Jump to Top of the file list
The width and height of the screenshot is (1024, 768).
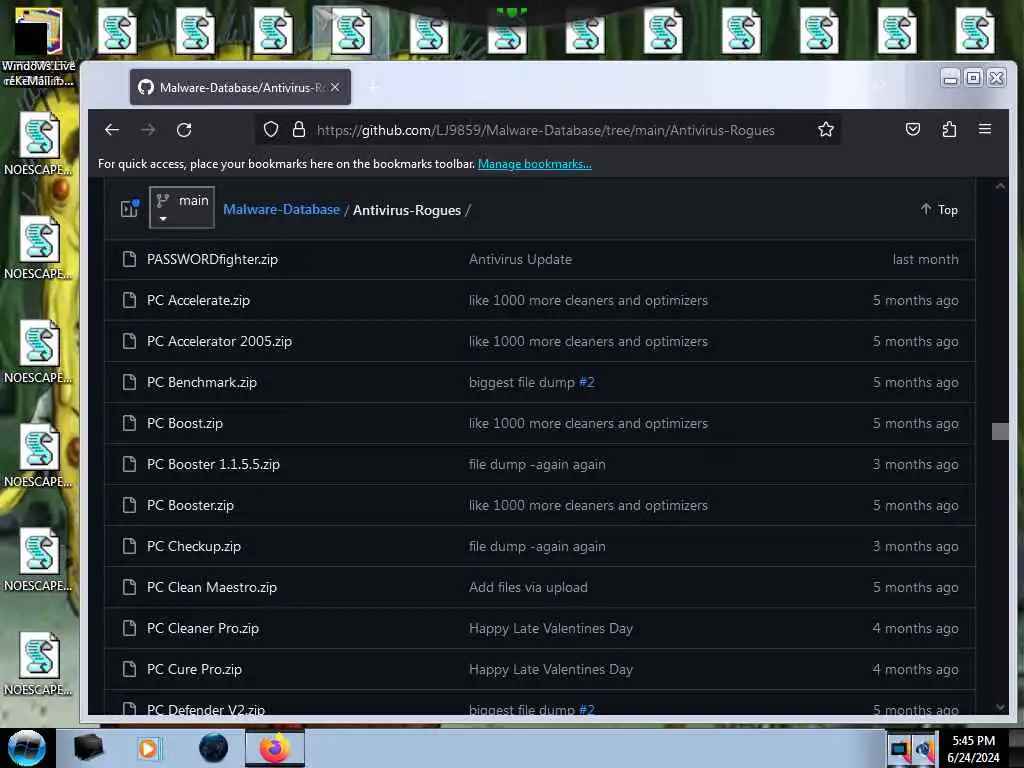pos(939,210)
